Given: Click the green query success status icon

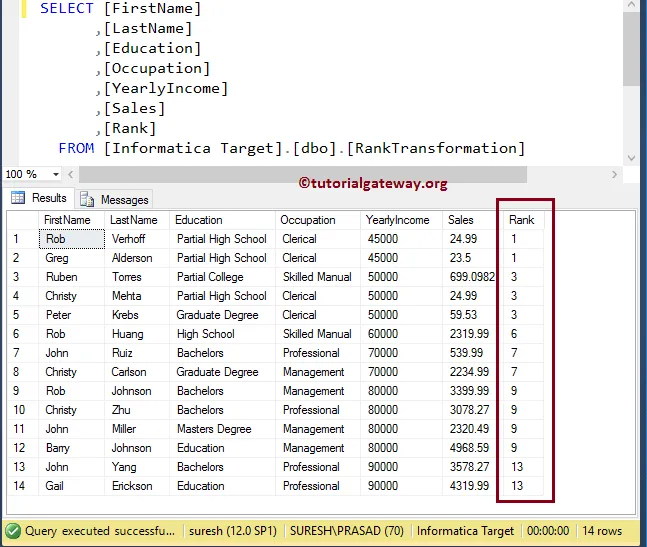Looking at the screenshot, I should point(13,531).
